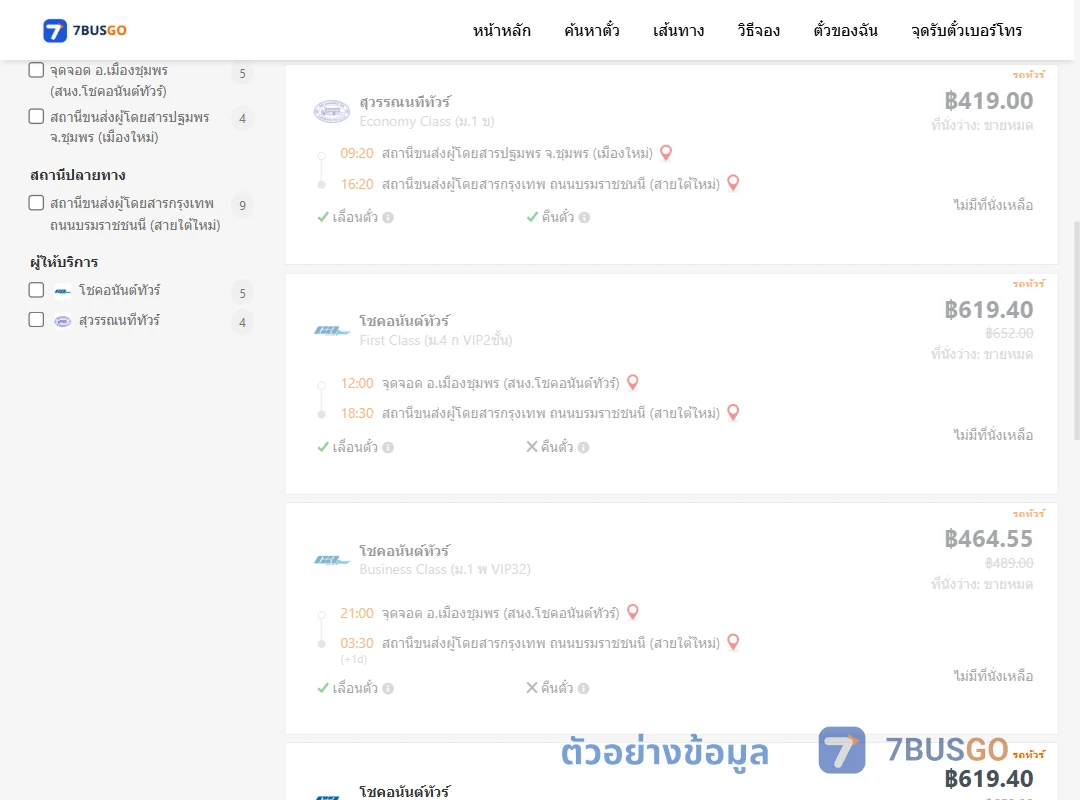Click the 21:00 departure time

coord(357,613)
